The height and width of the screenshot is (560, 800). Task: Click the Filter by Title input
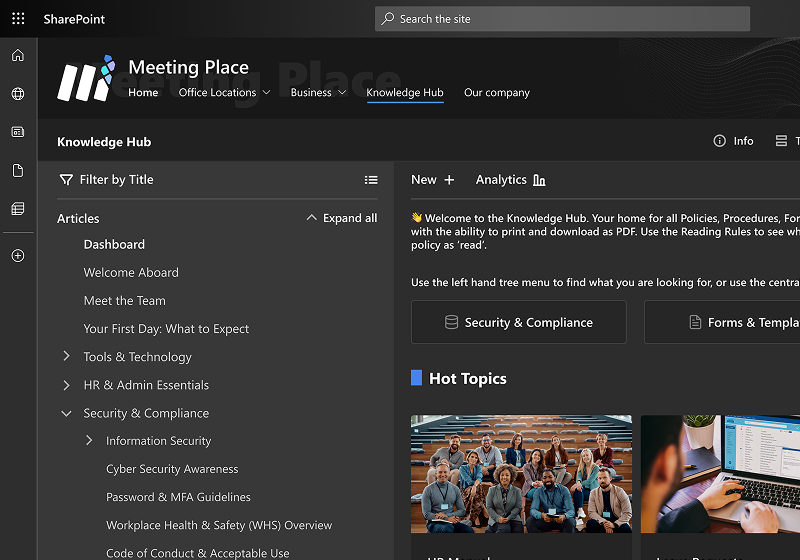(116, 180)
